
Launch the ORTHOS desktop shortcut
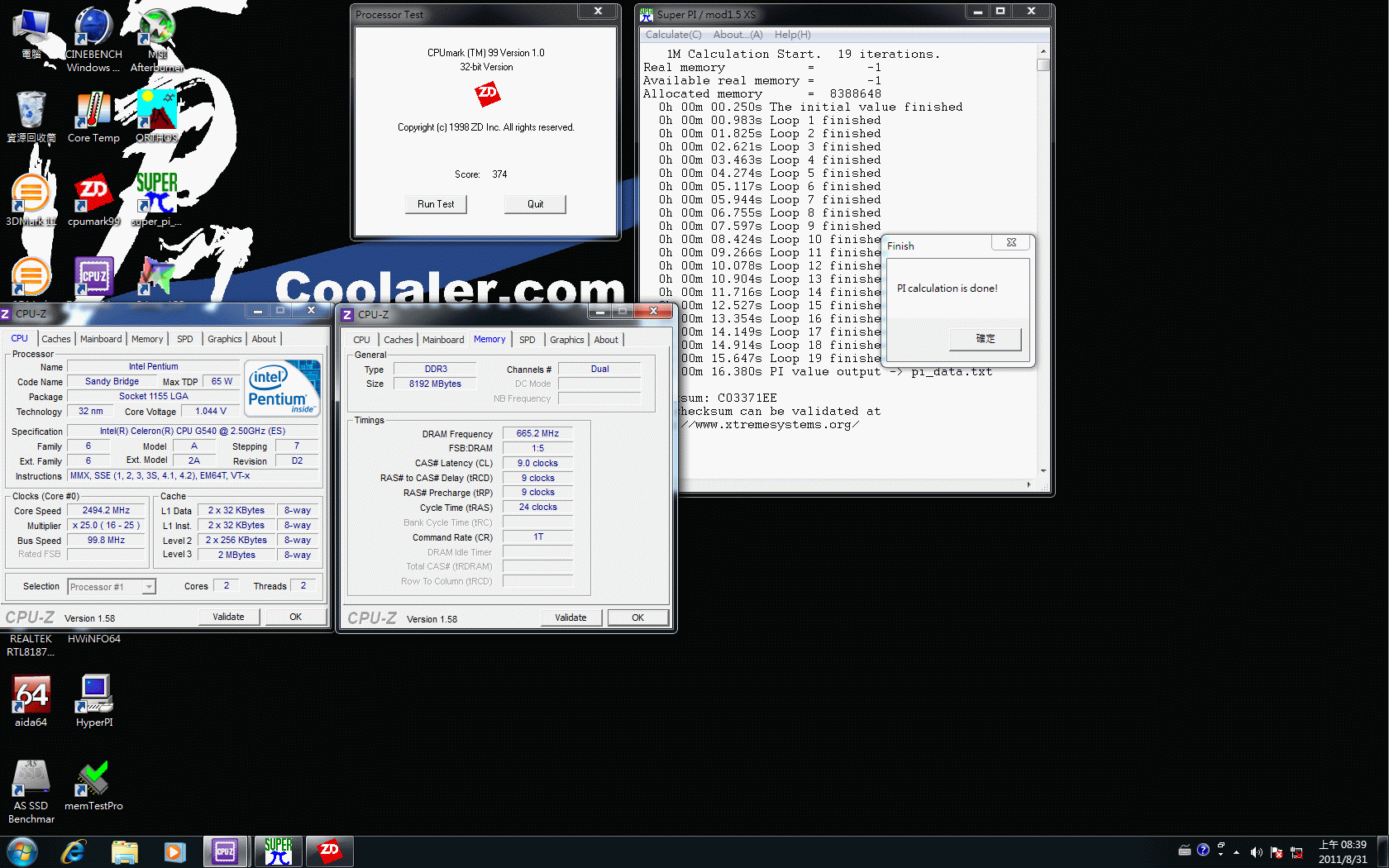156,117
